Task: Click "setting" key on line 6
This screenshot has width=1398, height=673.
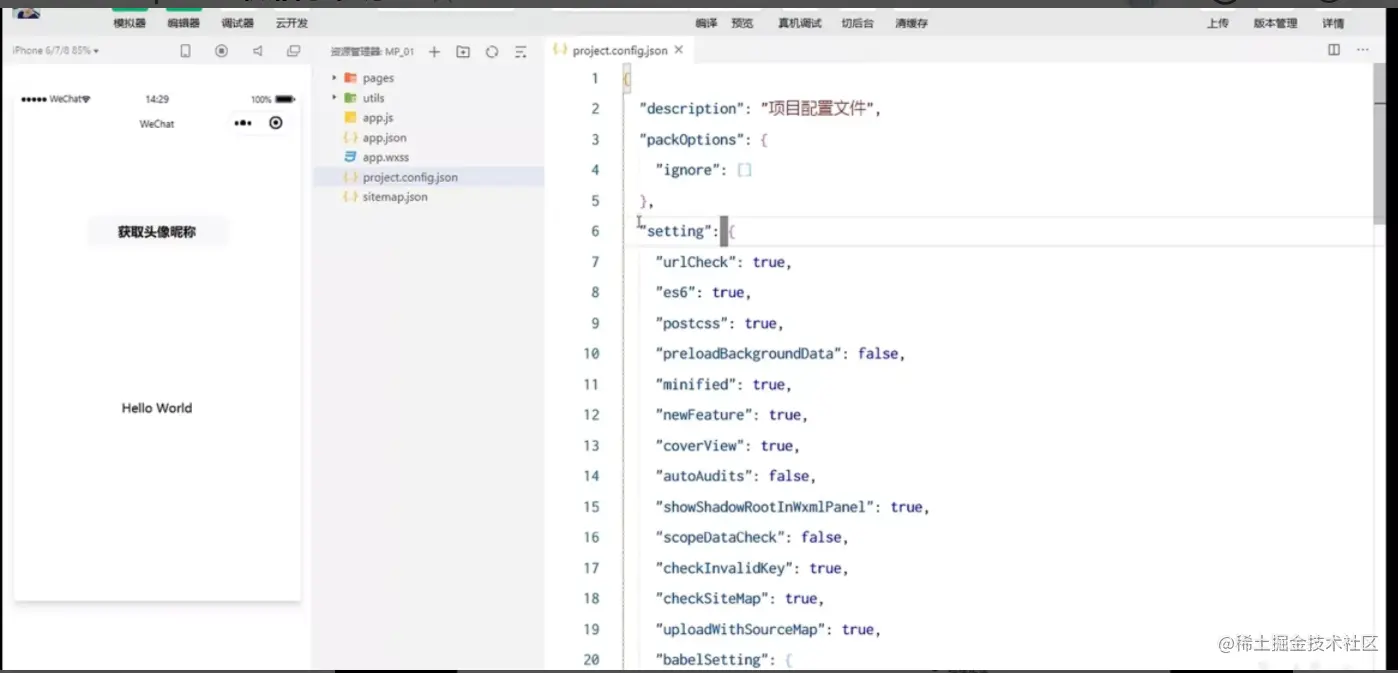Action: 679,231
